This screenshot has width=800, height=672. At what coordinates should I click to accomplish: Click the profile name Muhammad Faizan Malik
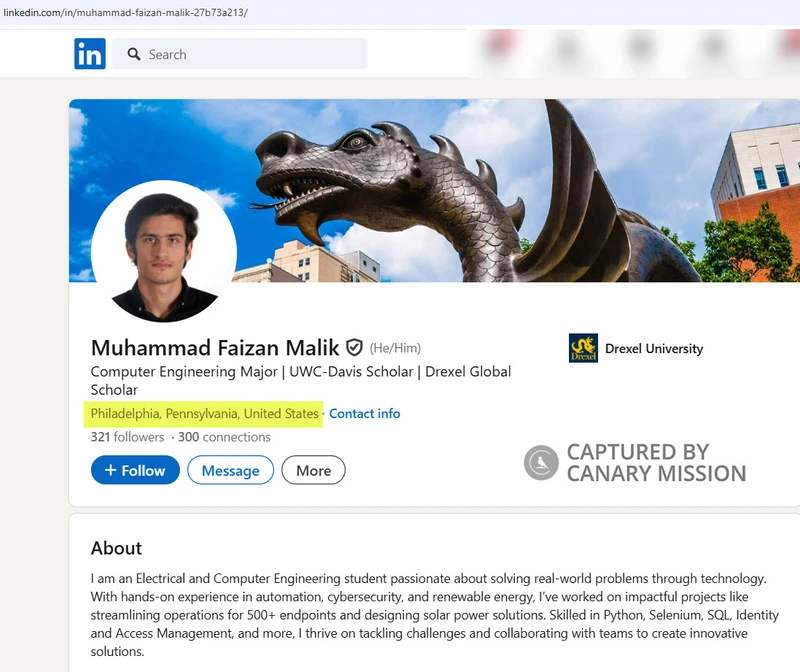215,347
